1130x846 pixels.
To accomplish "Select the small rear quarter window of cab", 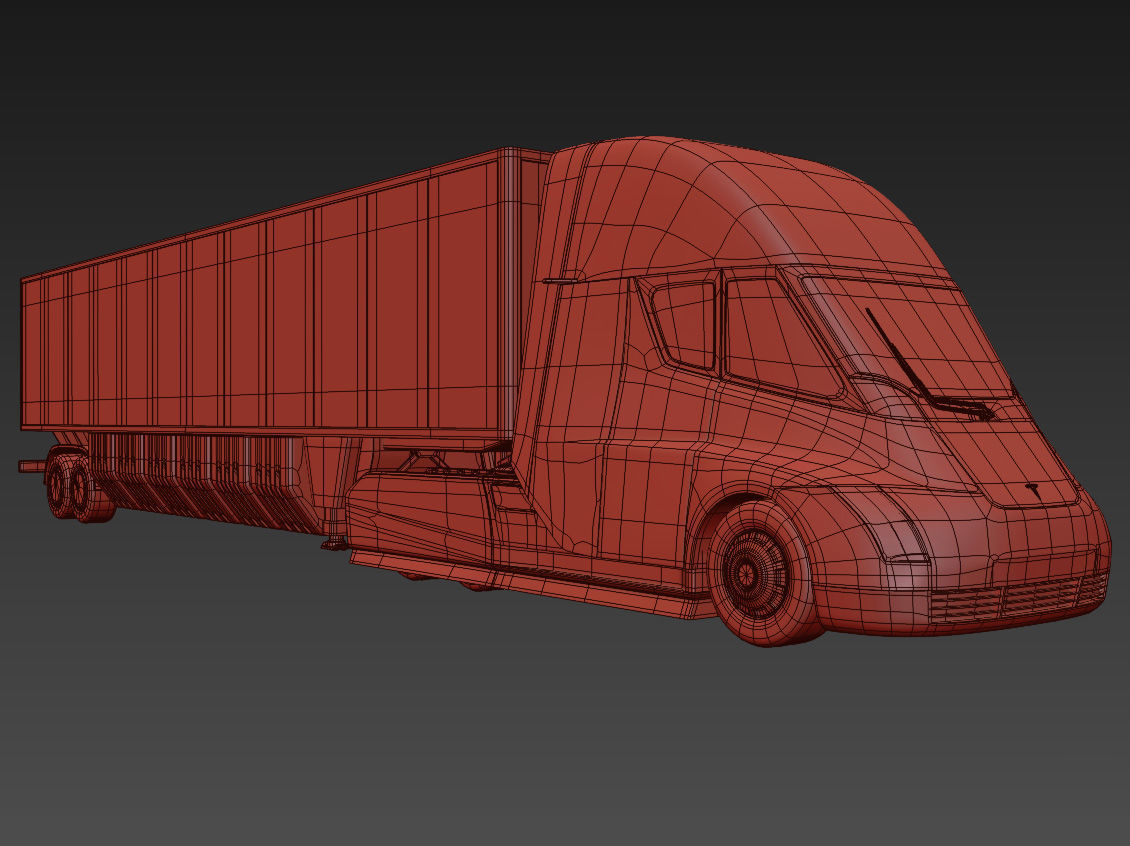I will tap(685, 324).
